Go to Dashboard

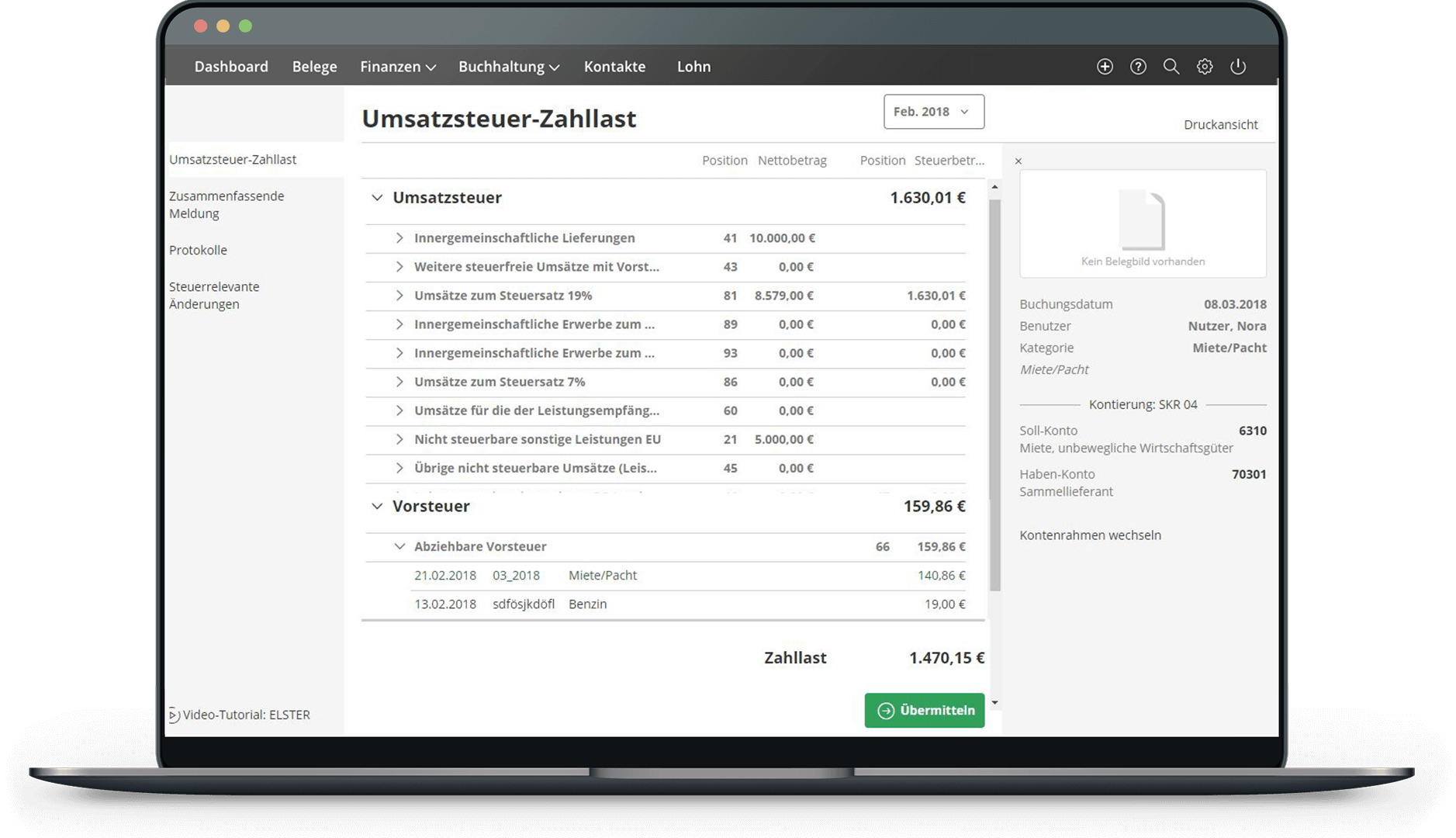[231, 67]
